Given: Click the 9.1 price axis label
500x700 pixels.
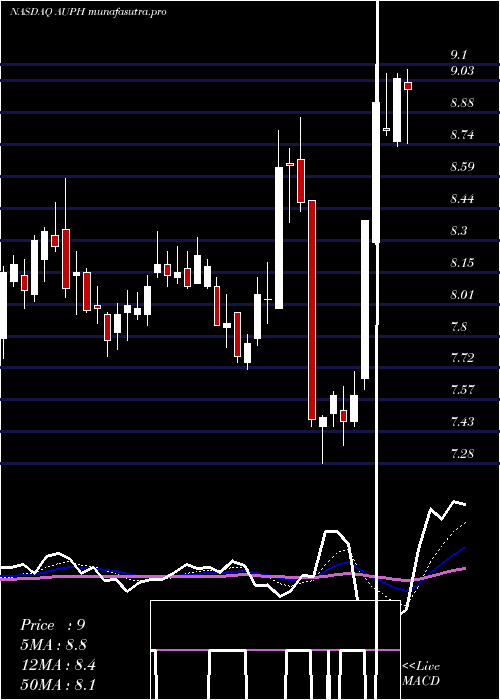Looking at the screenshot, I should click(x=458, y=55).
